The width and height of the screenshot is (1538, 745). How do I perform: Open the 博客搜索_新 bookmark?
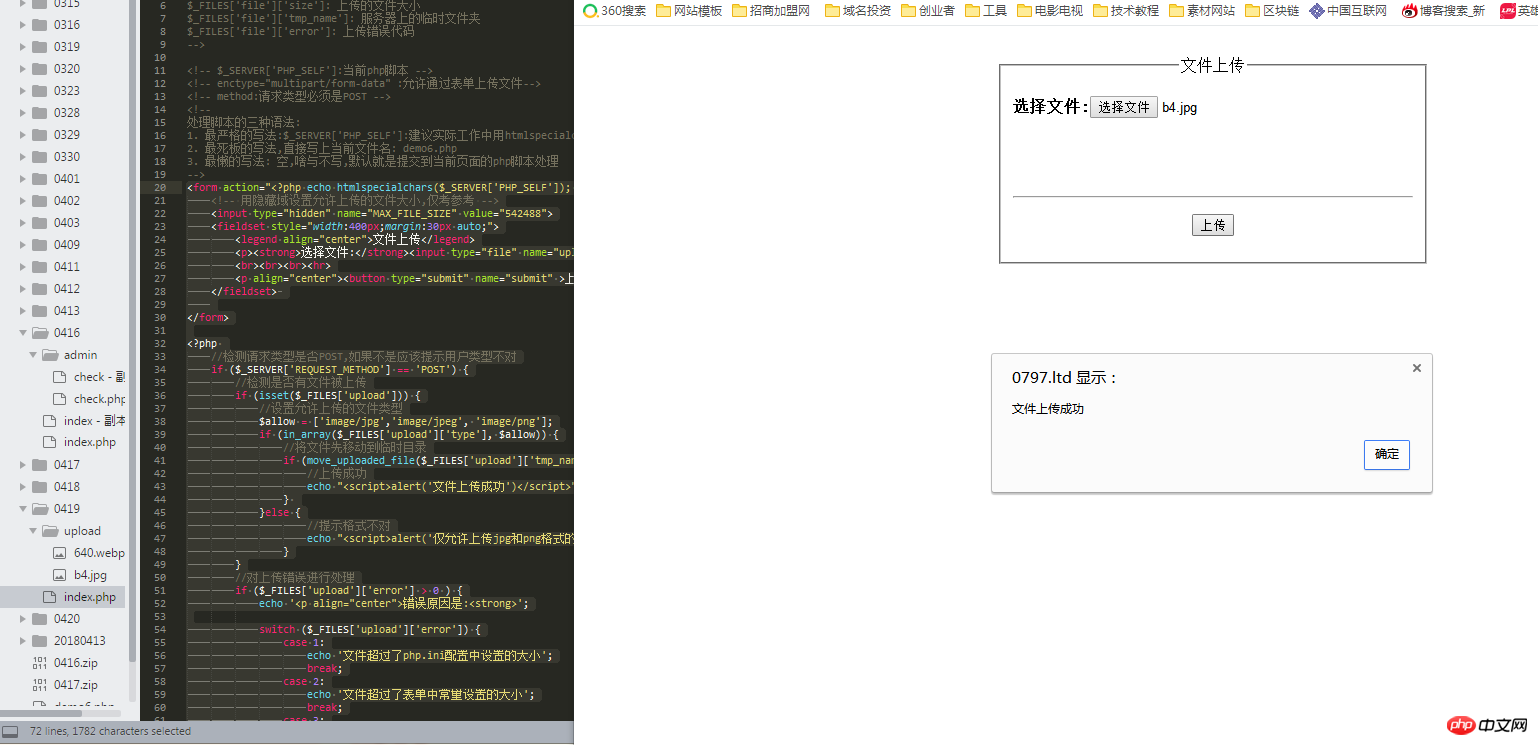tap(1443, 11)
